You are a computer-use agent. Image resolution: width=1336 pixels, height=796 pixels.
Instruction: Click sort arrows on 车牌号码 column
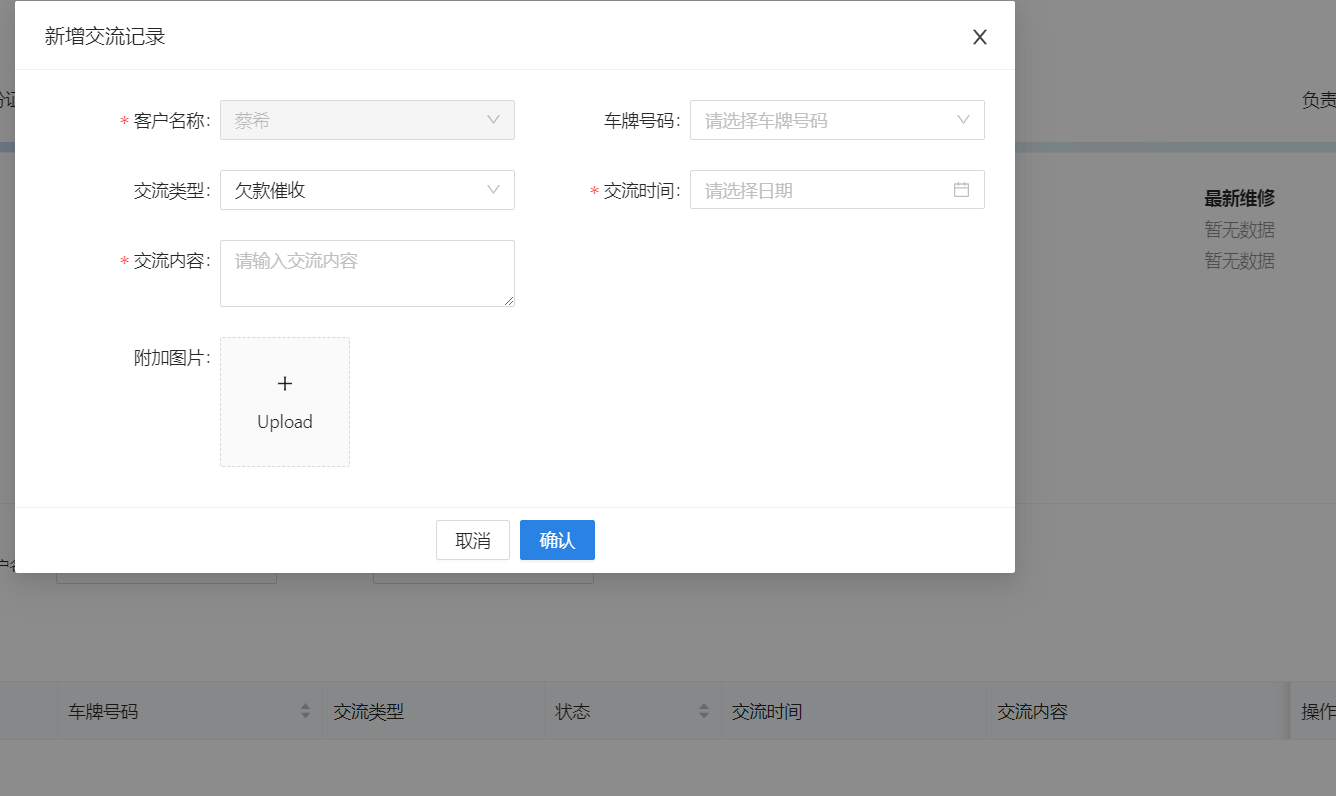tap(305, 711)
